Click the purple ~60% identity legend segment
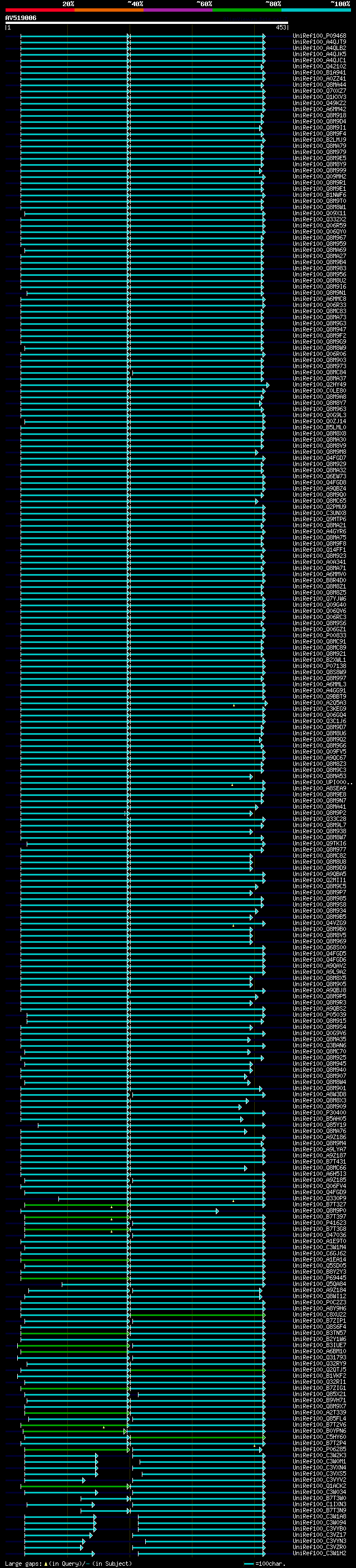The image size is (356, 1568). [x=177, y=10]
